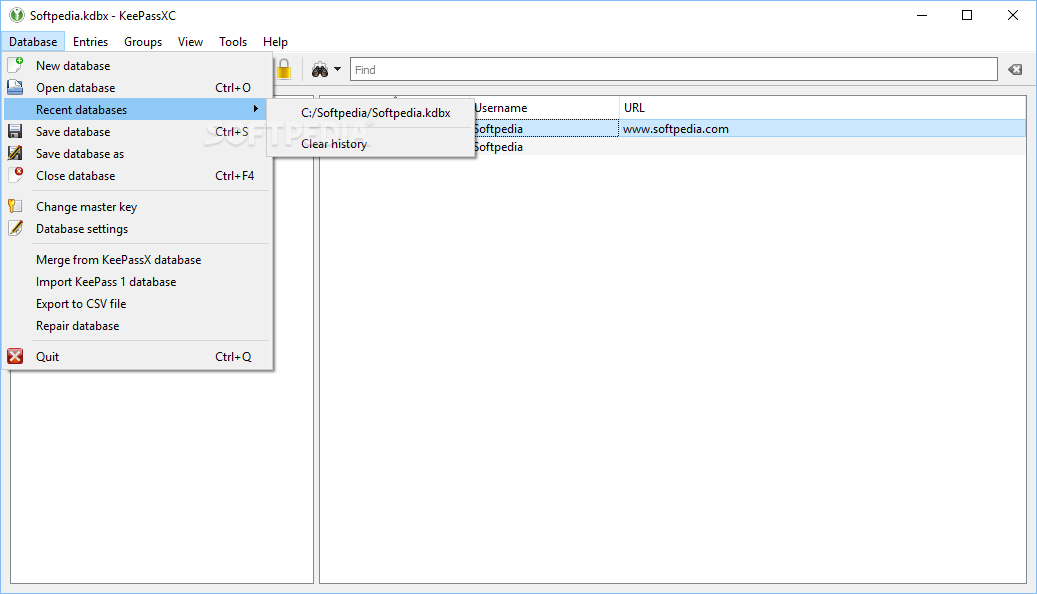Viewport: 1037px width, 594px height.
Task: Choose Close database menu entry
Action: pos(138,175)
